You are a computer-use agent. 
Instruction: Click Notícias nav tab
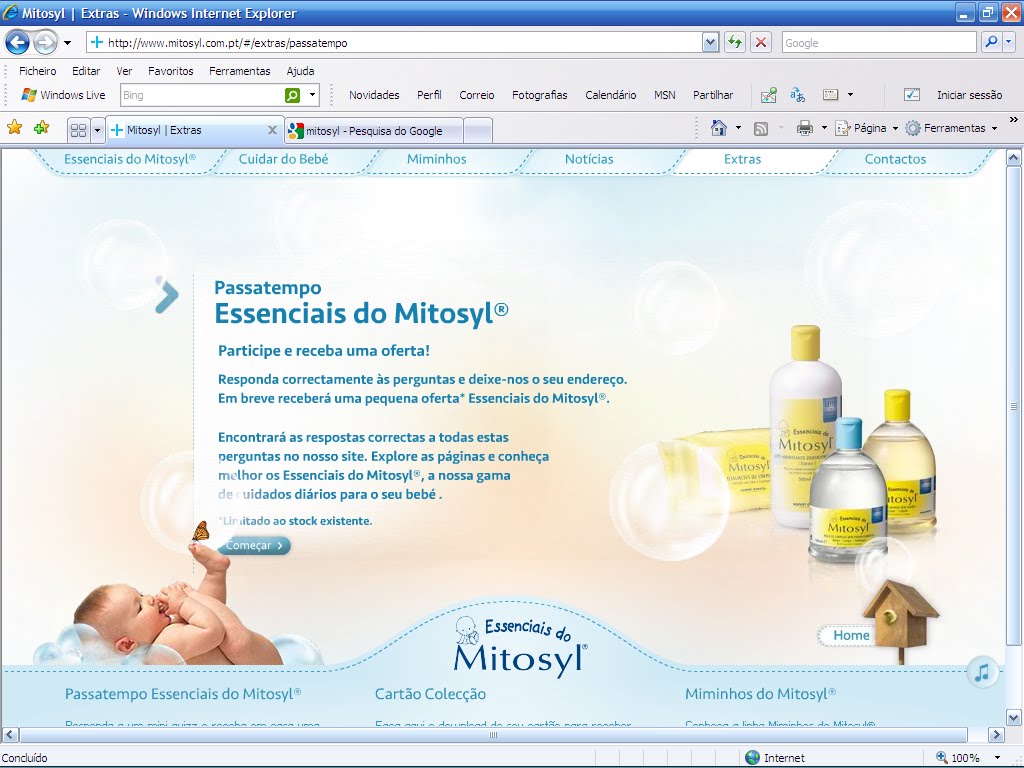[x=589, y=159]
